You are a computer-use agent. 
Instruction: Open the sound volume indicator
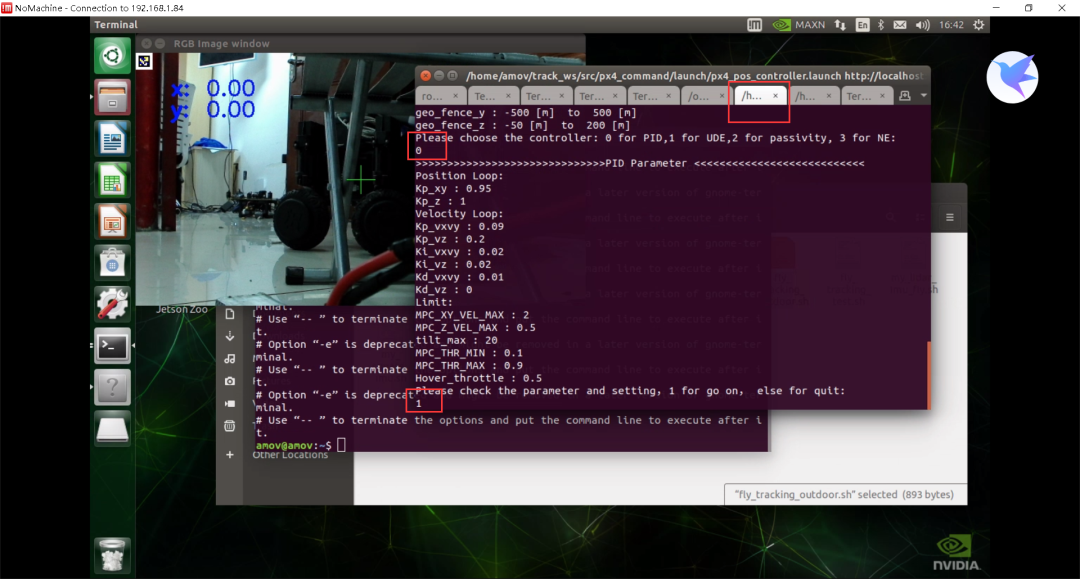tap(922, 25)
